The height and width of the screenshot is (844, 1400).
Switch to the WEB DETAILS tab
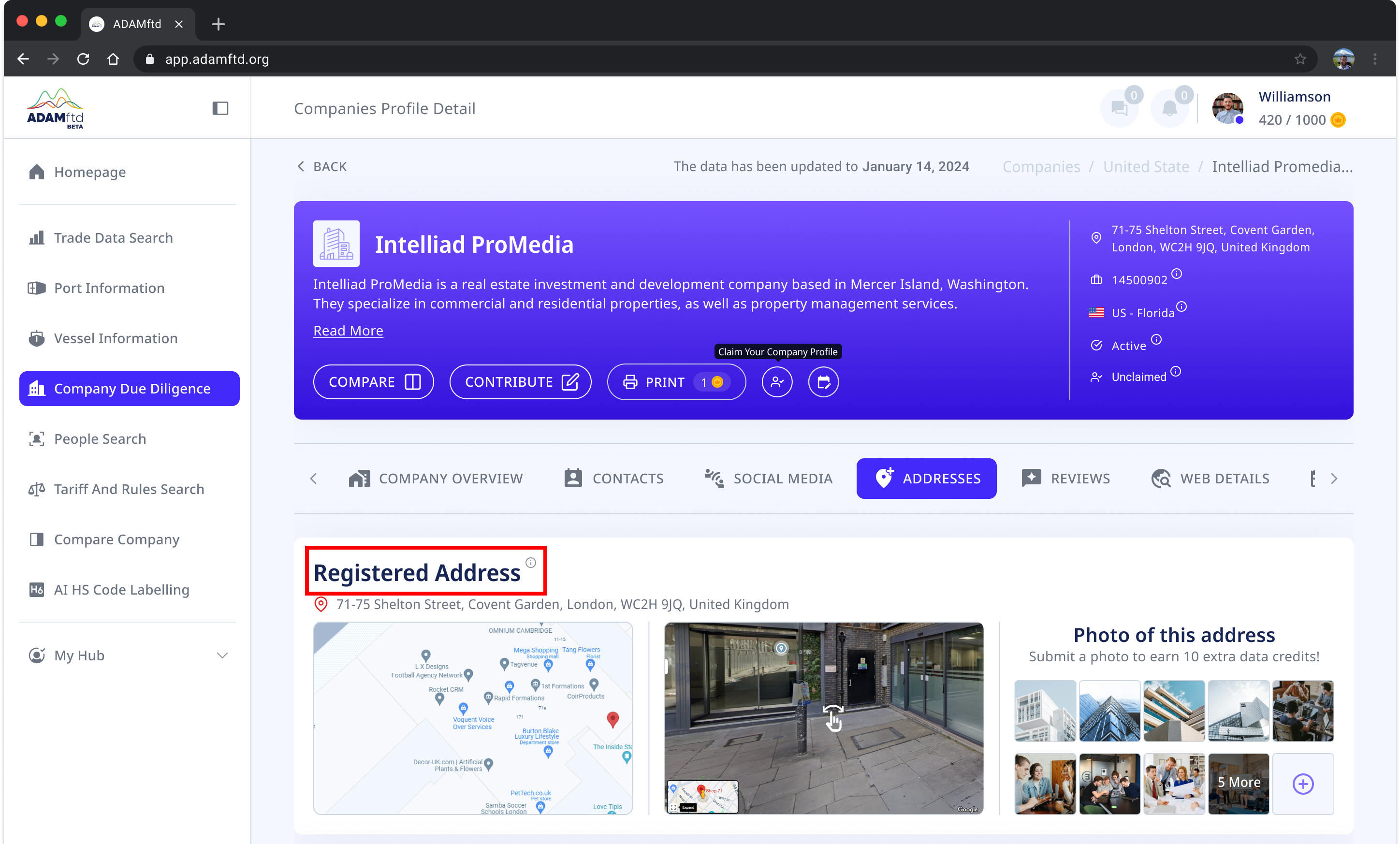pyautogui.click(x=1210, y=478)
